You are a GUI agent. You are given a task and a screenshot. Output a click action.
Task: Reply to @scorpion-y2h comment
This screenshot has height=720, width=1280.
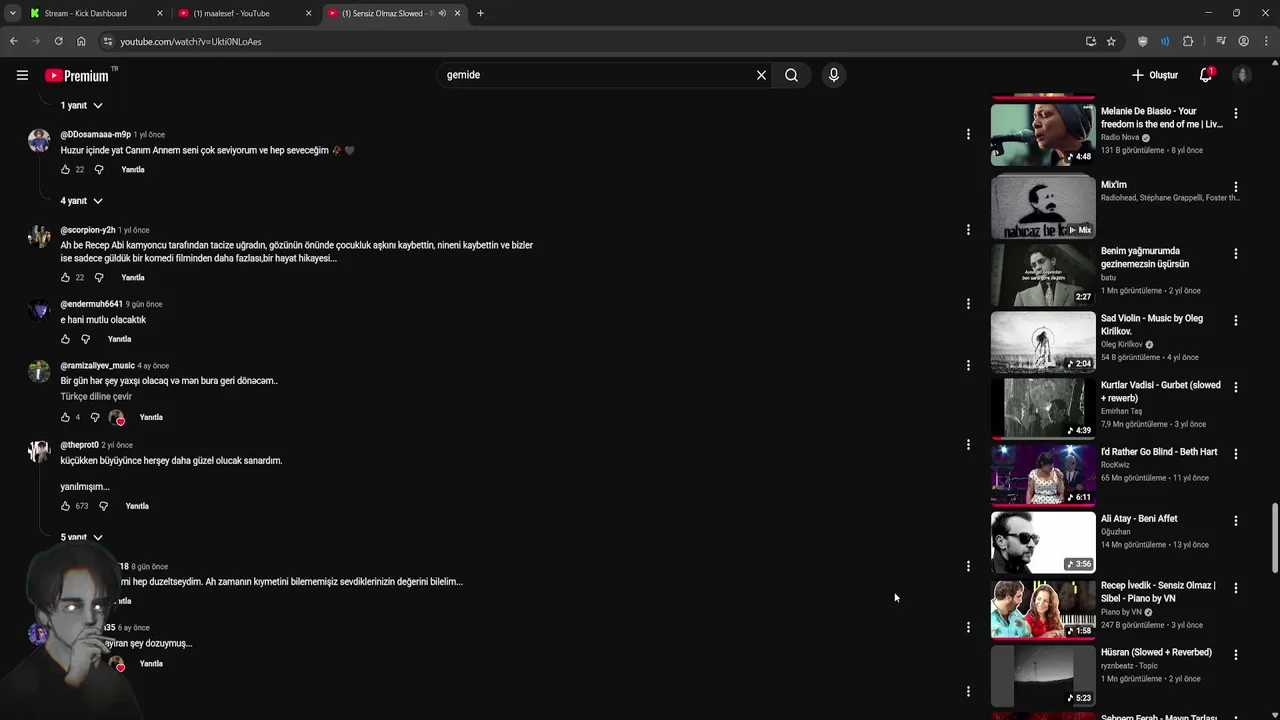[133, 277]
